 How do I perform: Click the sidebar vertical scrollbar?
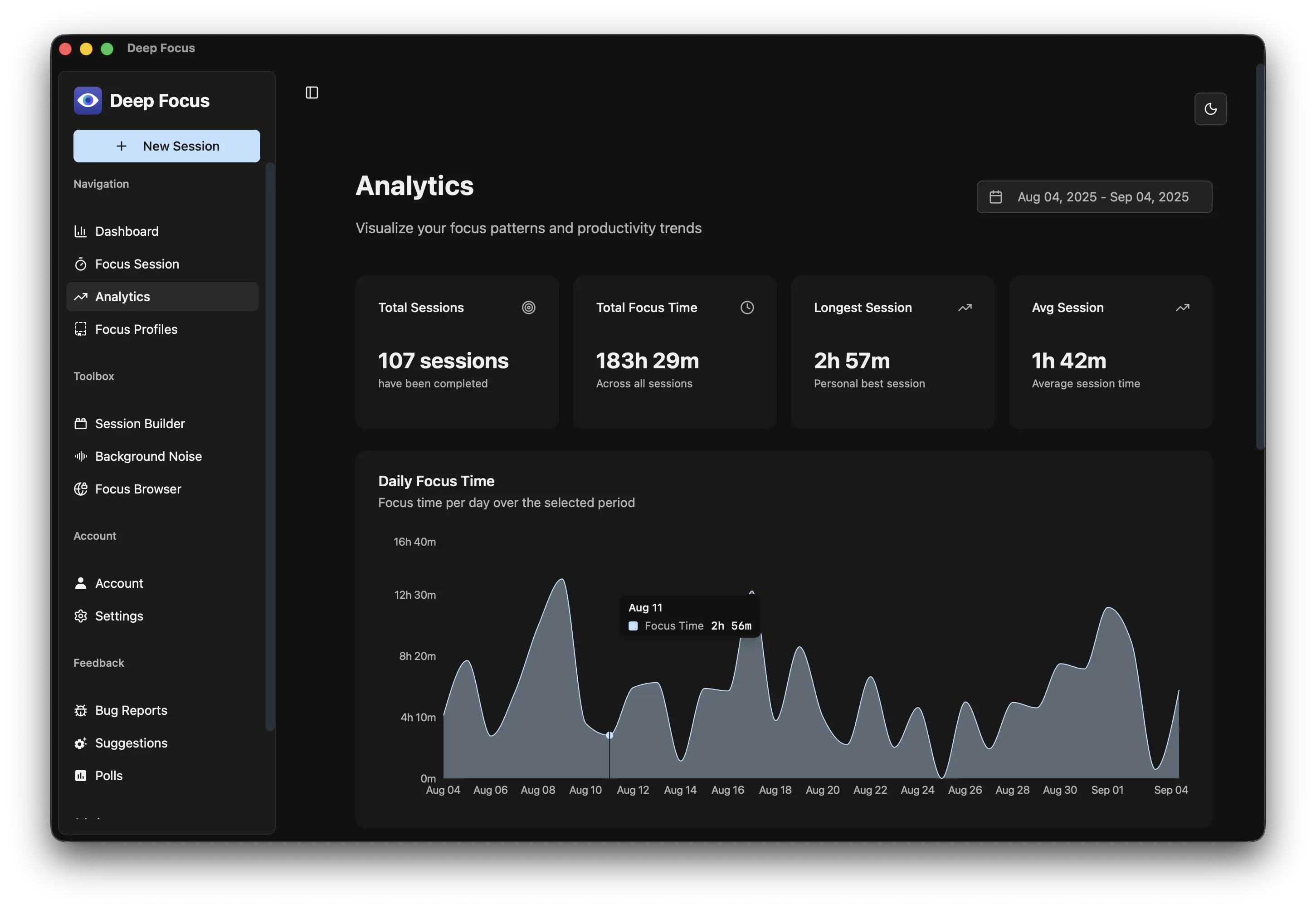(x=270, y=446)
